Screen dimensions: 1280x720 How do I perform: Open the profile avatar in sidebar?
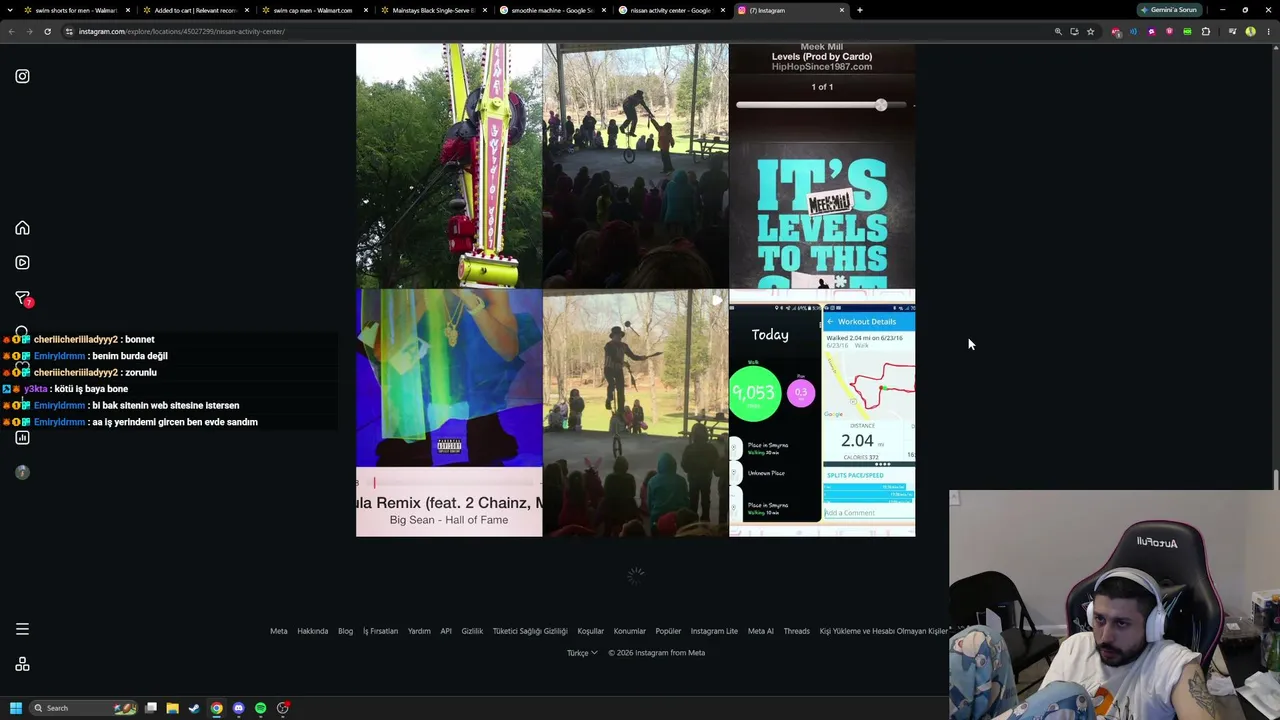[x=22, y=472]
